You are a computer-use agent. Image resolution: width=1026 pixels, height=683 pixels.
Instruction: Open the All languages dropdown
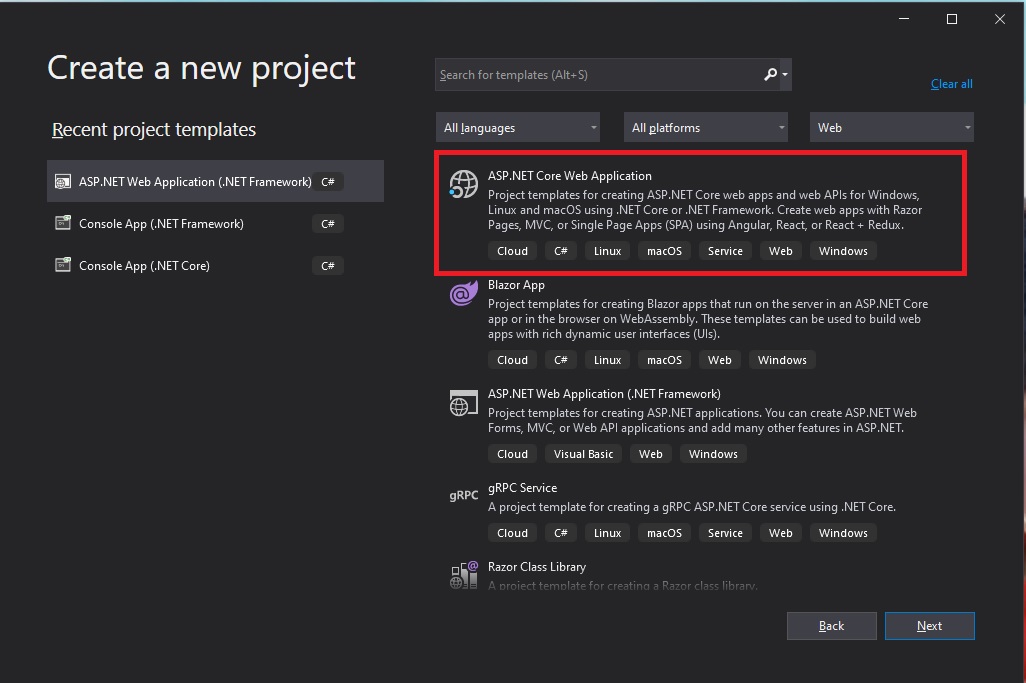518,128
